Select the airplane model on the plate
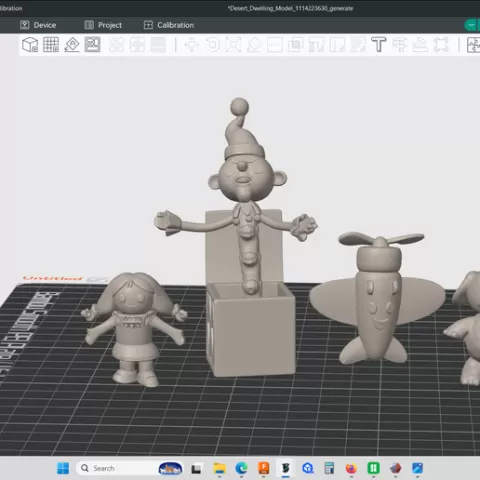This screenshot has height=480, width=480. [378, 297]
